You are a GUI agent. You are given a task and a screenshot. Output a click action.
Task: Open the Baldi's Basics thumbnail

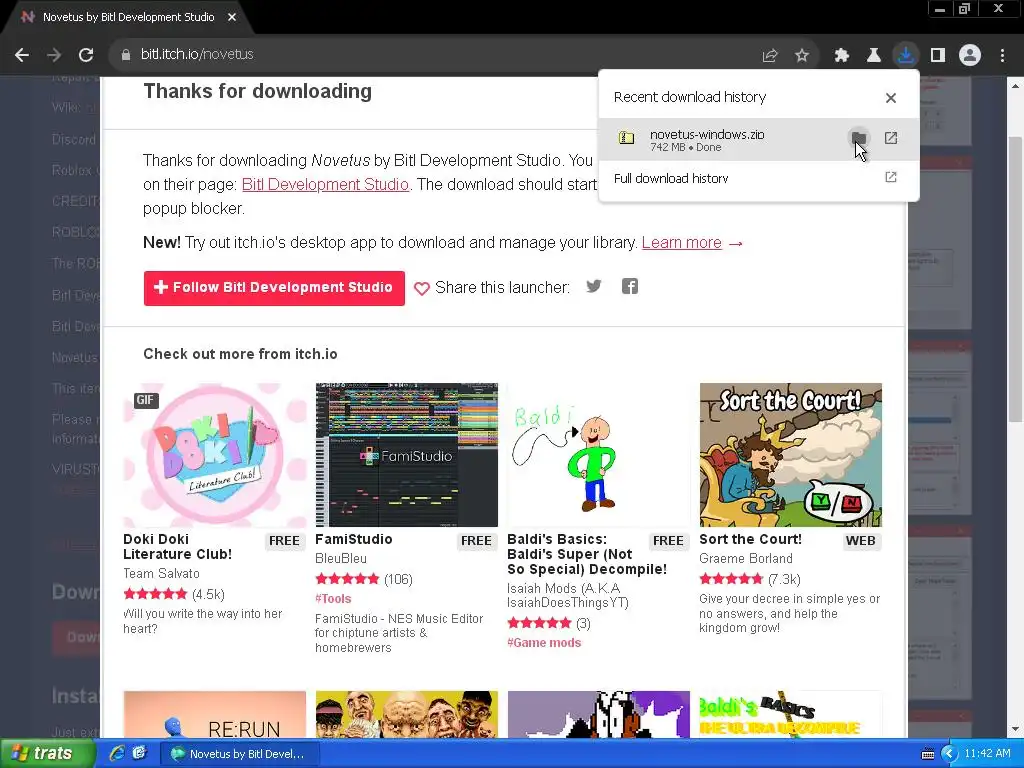pyautogui.click(x=599, y=455)
